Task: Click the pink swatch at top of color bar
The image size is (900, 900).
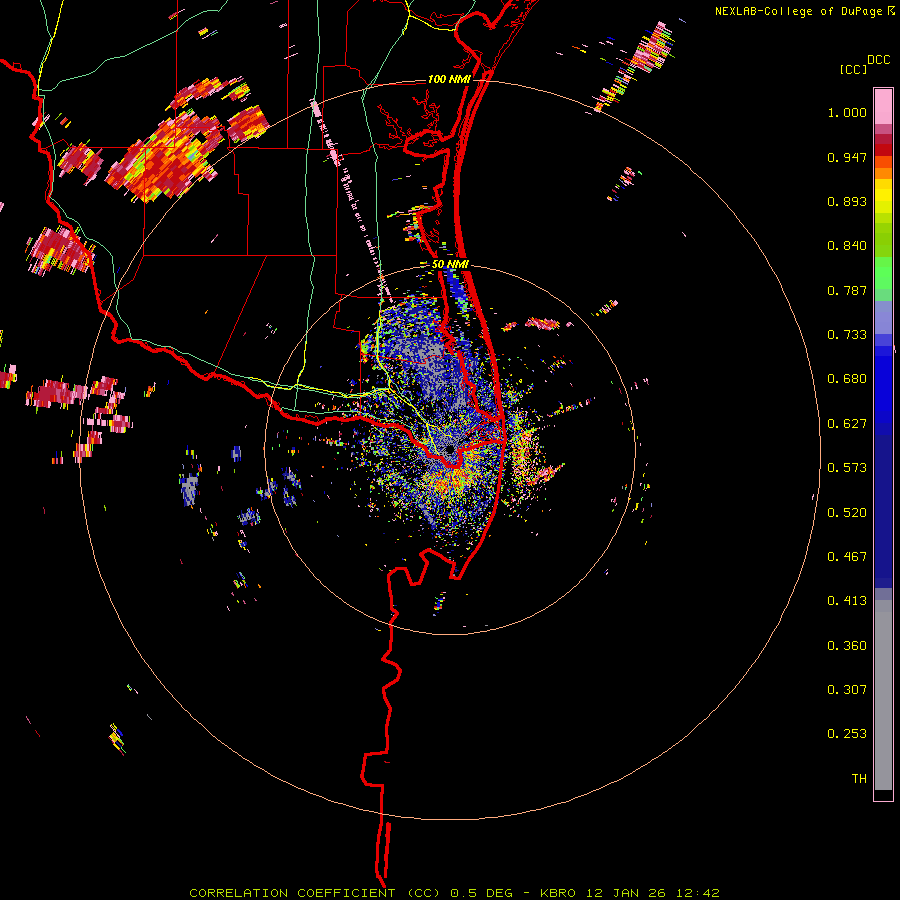Action: (883, 106)
